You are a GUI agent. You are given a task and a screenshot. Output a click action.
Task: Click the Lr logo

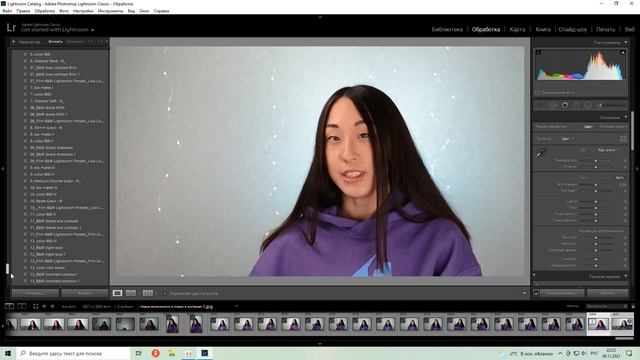tap(11, 28)
